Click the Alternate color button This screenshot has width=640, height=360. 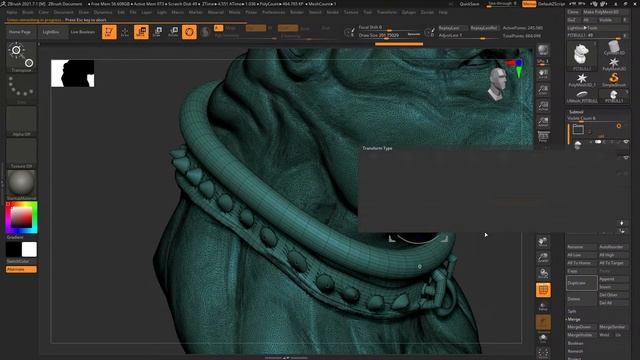(21, 269)
